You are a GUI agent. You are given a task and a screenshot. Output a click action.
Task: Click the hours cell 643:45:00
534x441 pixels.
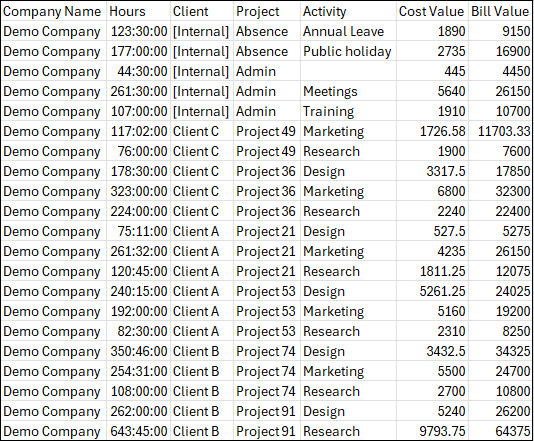pyautogui.click(x=138, y=431)
